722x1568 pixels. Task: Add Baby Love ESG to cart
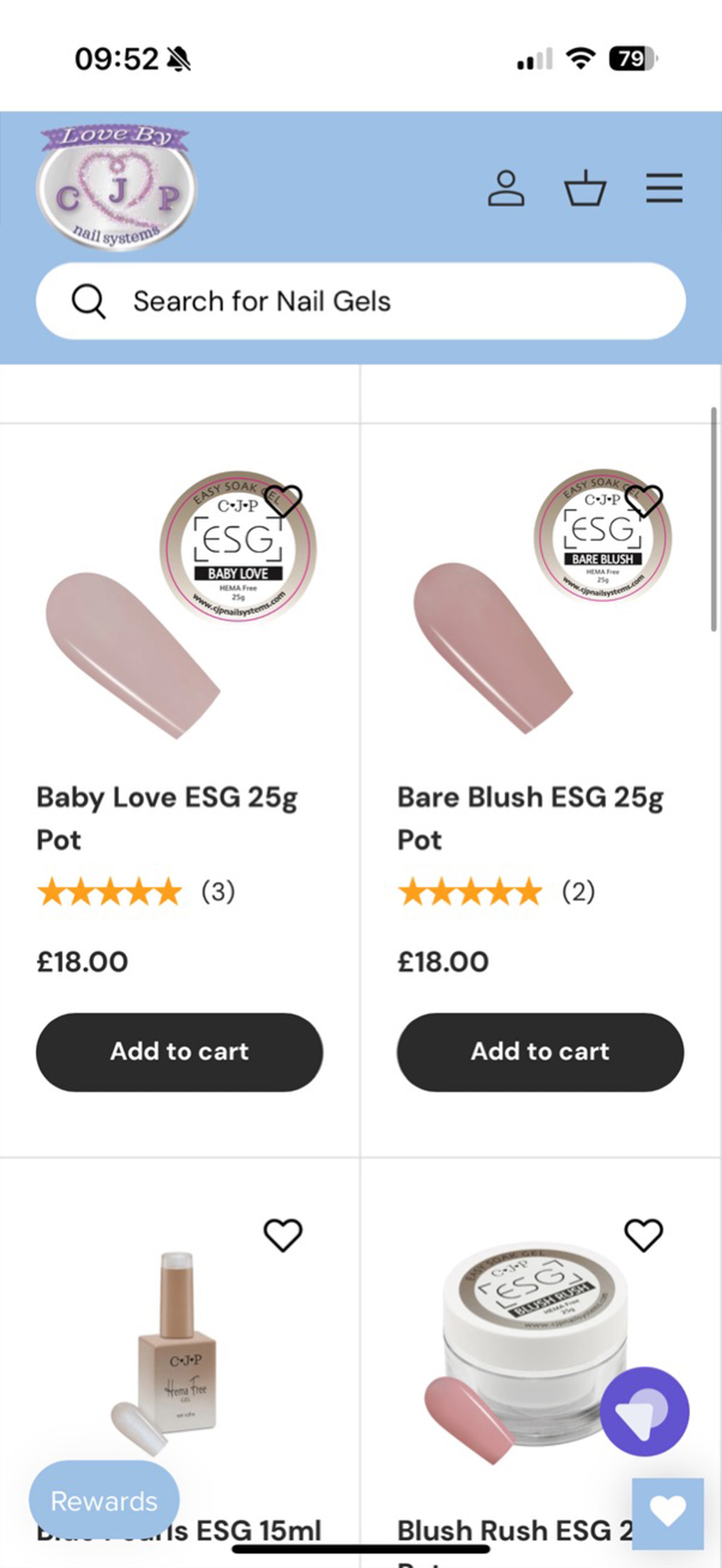(179, 1052)
